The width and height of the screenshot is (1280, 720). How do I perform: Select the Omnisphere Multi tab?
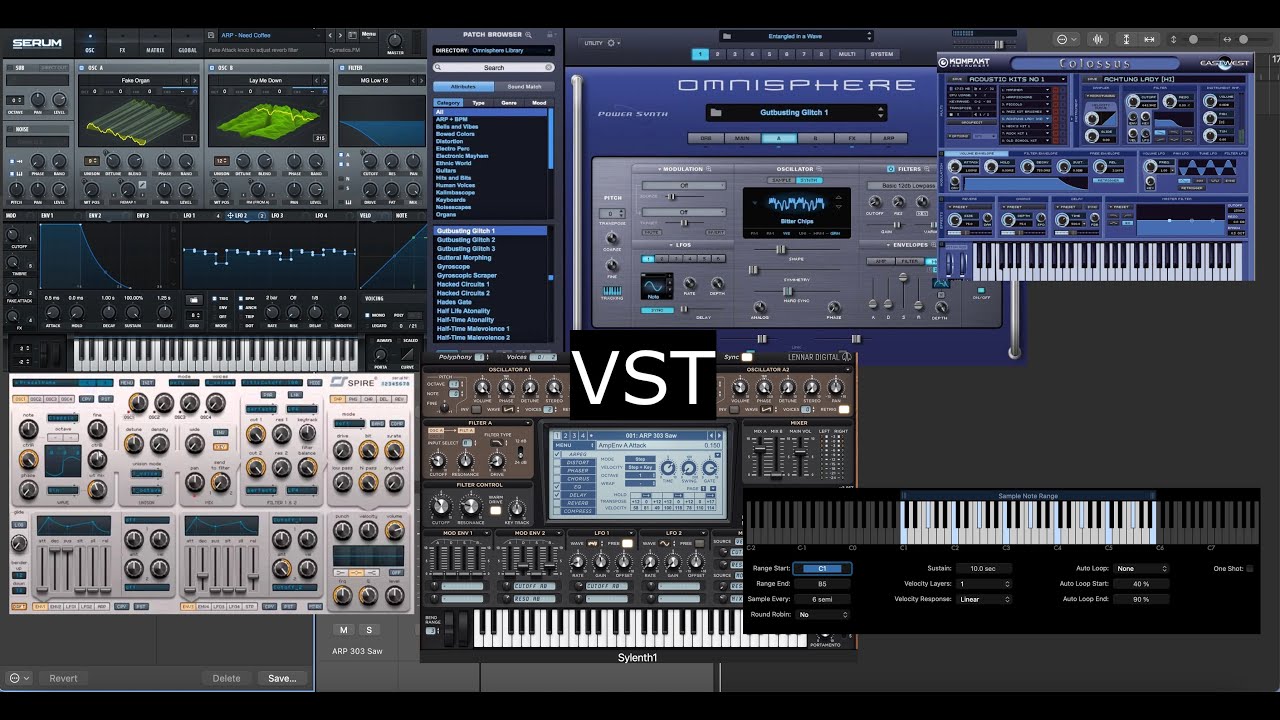tap(847, 54)
